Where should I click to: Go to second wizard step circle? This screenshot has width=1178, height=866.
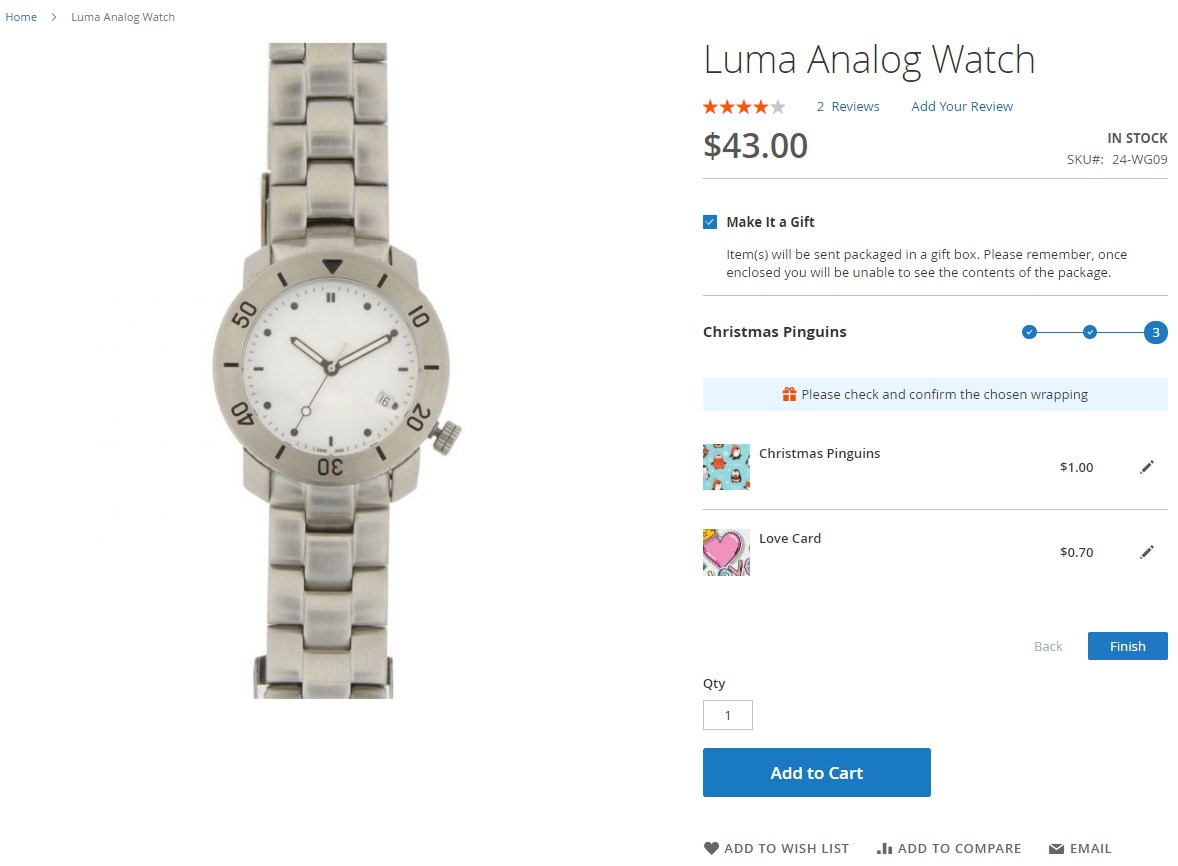(x=1090, y=332)
